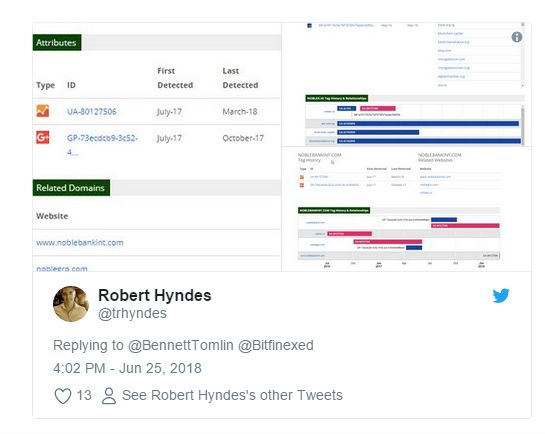
Task: Select the Related Domains section header
Action: [x=71, y=188]
